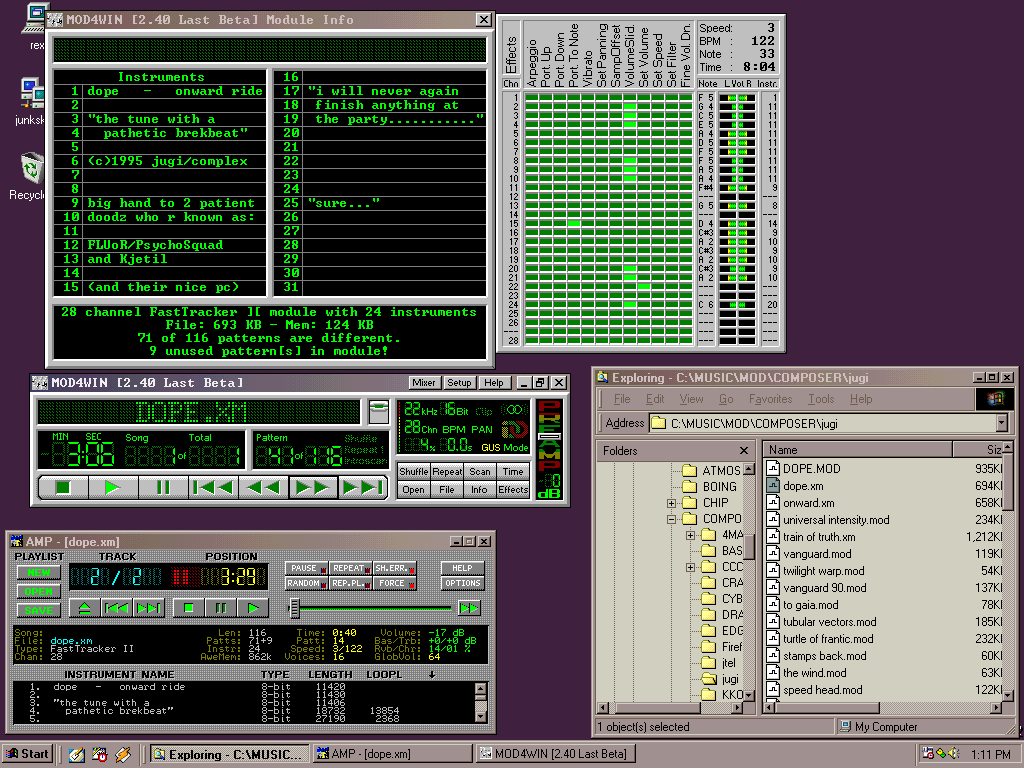The image size is (1024, 768).
Task: Open the Tools menu in Explorer
Action: pos(821,399)
